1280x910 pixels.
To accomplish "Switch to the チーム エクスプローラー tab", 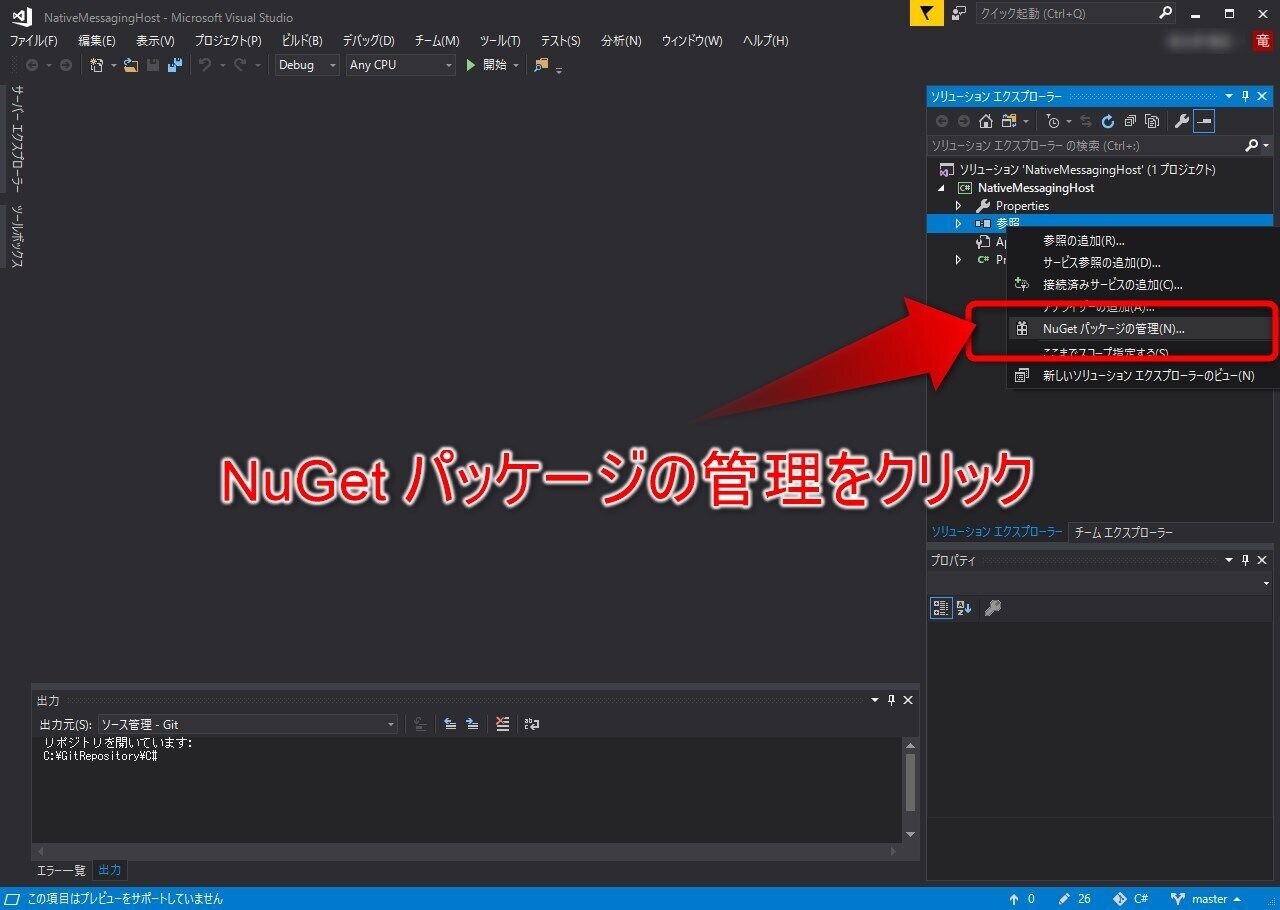I will [x=1123, y=533].
